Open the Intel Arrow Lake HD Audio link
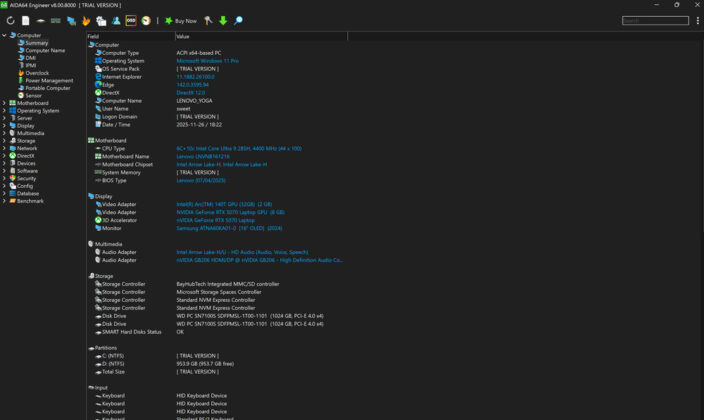Screen dimensions: 704x420 [x=242, y=252]
